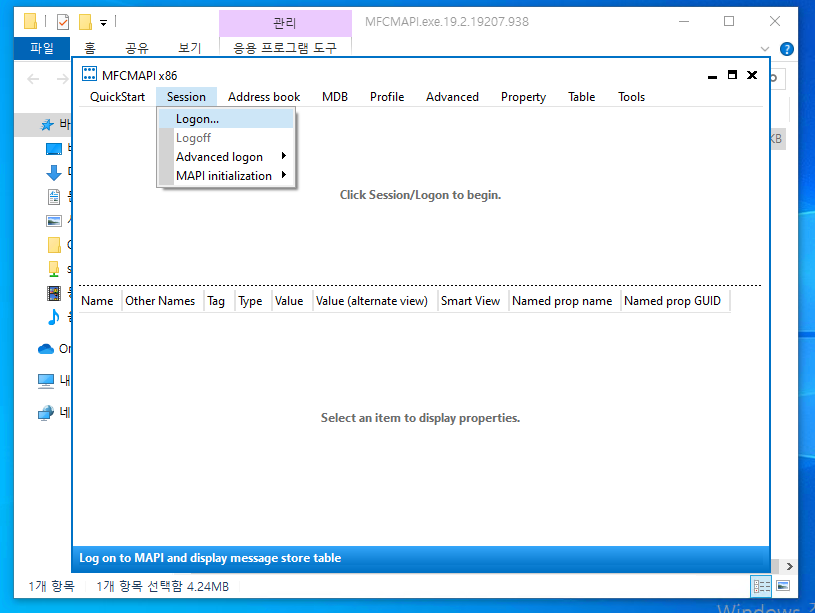Open the Advanced menu
815x613 pixels.
pos(452,97)
